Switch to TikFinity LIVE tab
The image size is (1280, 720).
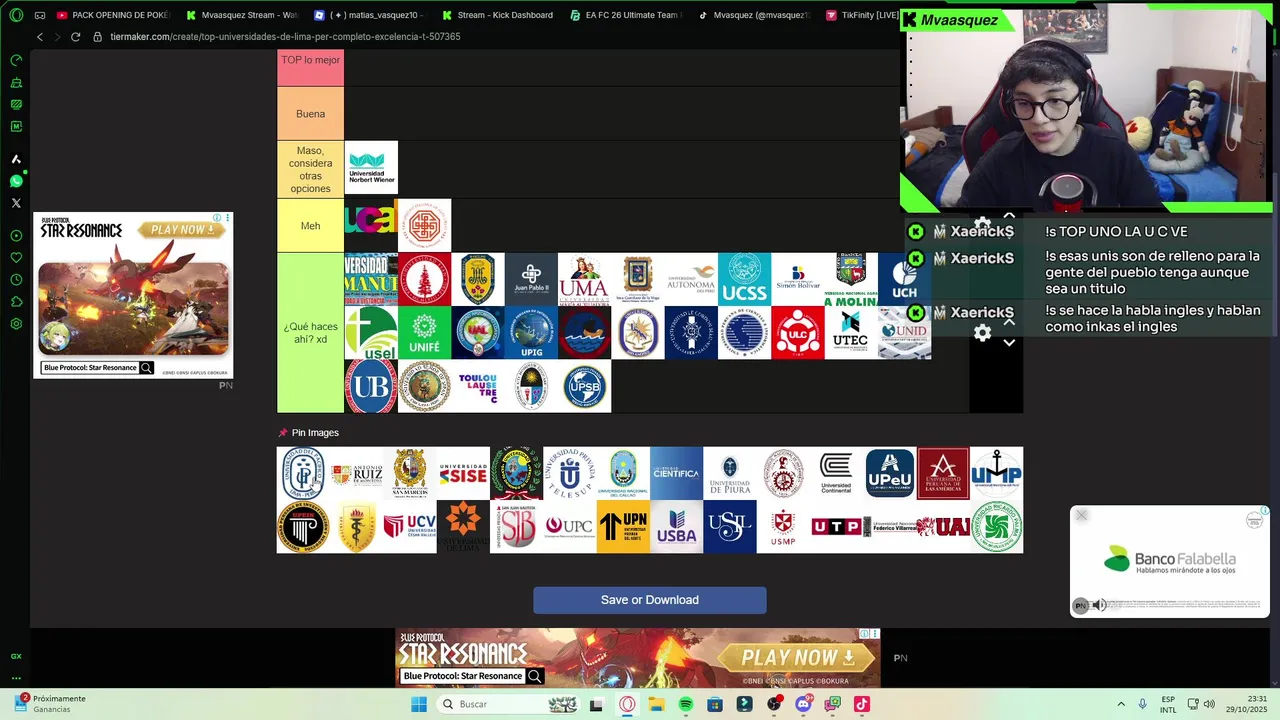pyautogui.click(x=862, y=15)
